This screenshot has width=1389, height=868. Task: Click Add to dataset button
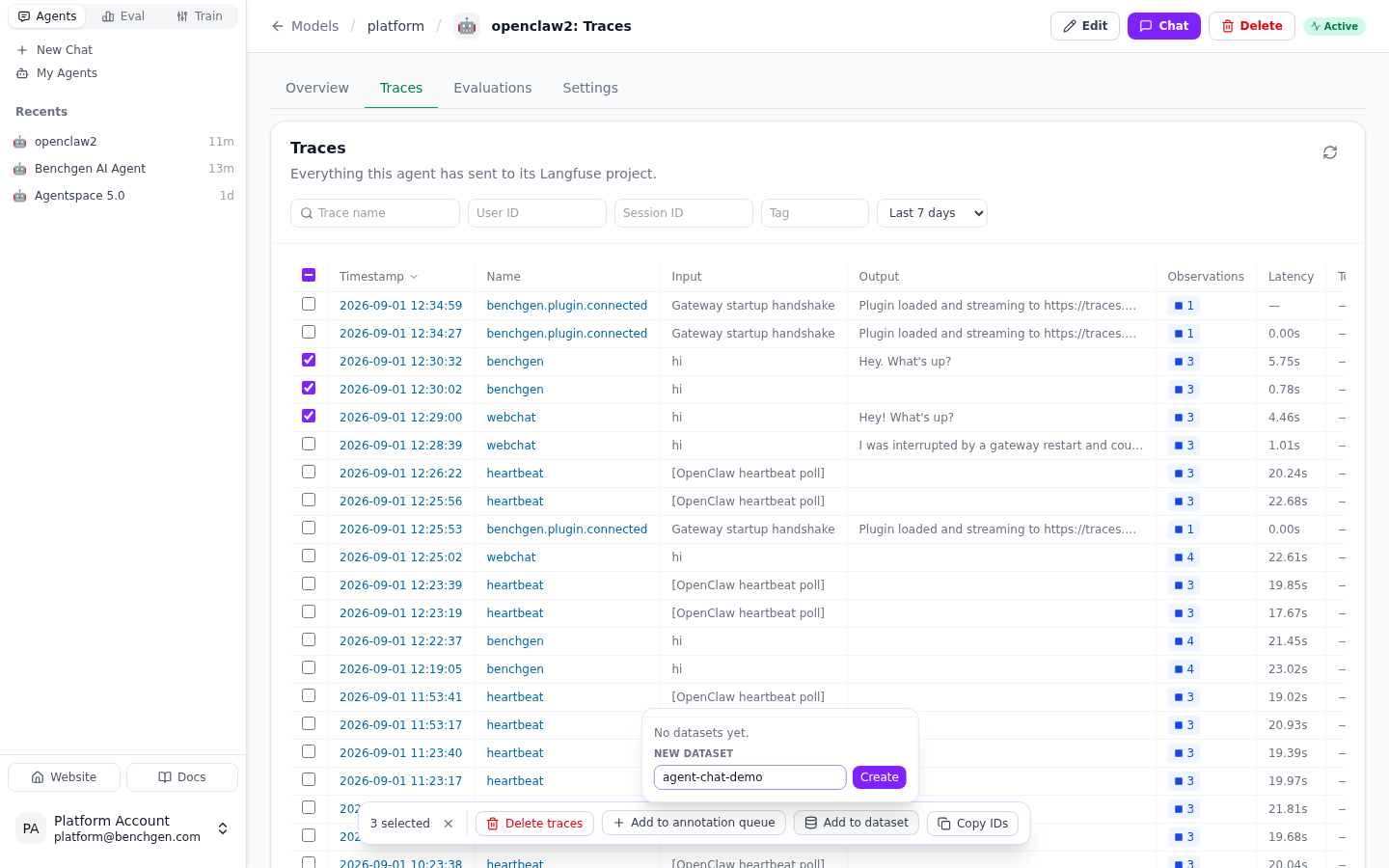click(857, 823)
